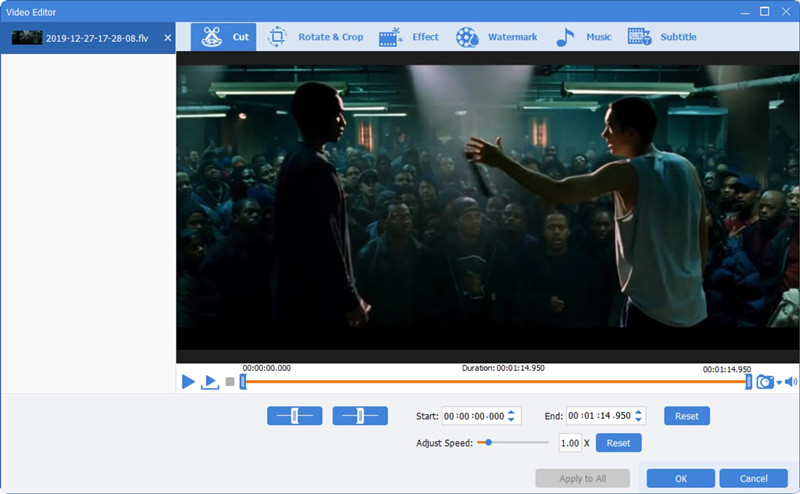The image size is (800, 494).
Task: Click the video preview frame
Action: pos(488,207)
